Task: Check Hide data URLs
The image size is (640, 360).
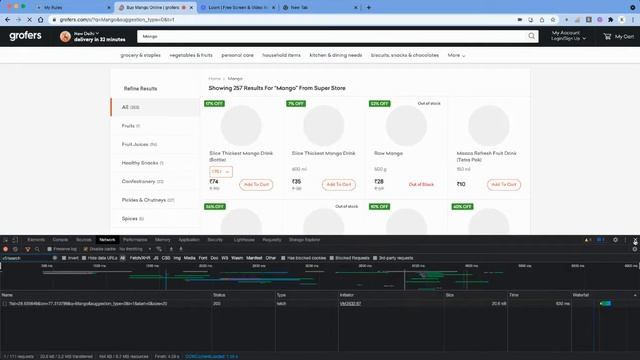Action: coord(84,258)
